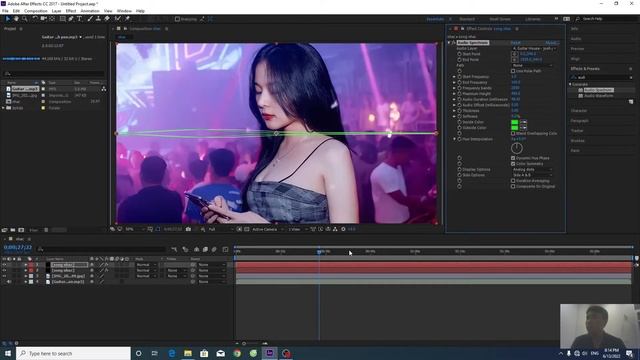Select the Clone Stamp tool
Screen dimensions: 640x360
coord(98,19)
